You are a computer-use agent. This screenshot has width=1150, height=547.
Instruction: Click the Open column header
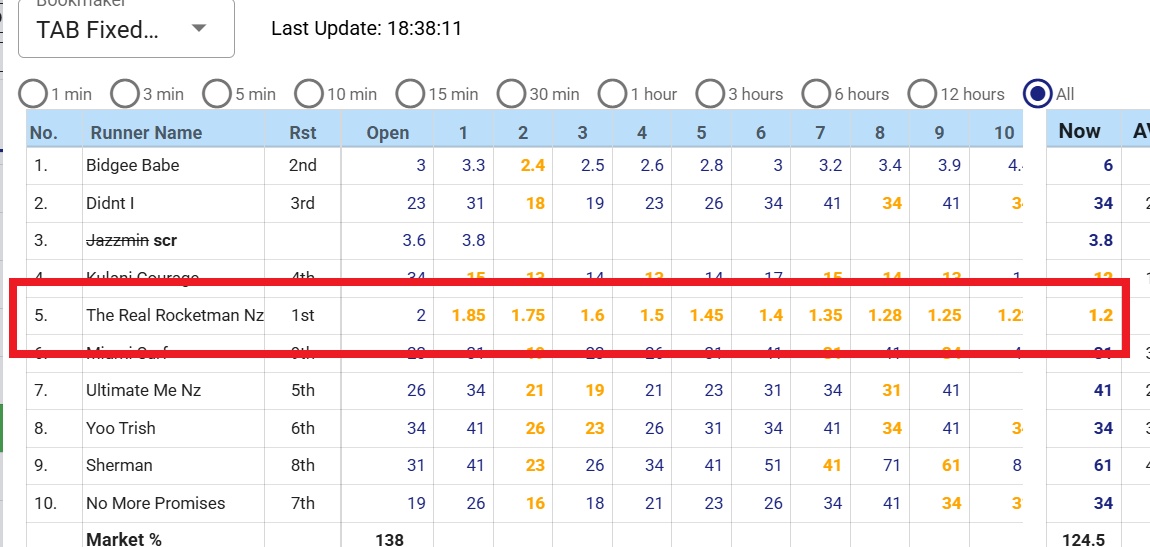point(388,132)
